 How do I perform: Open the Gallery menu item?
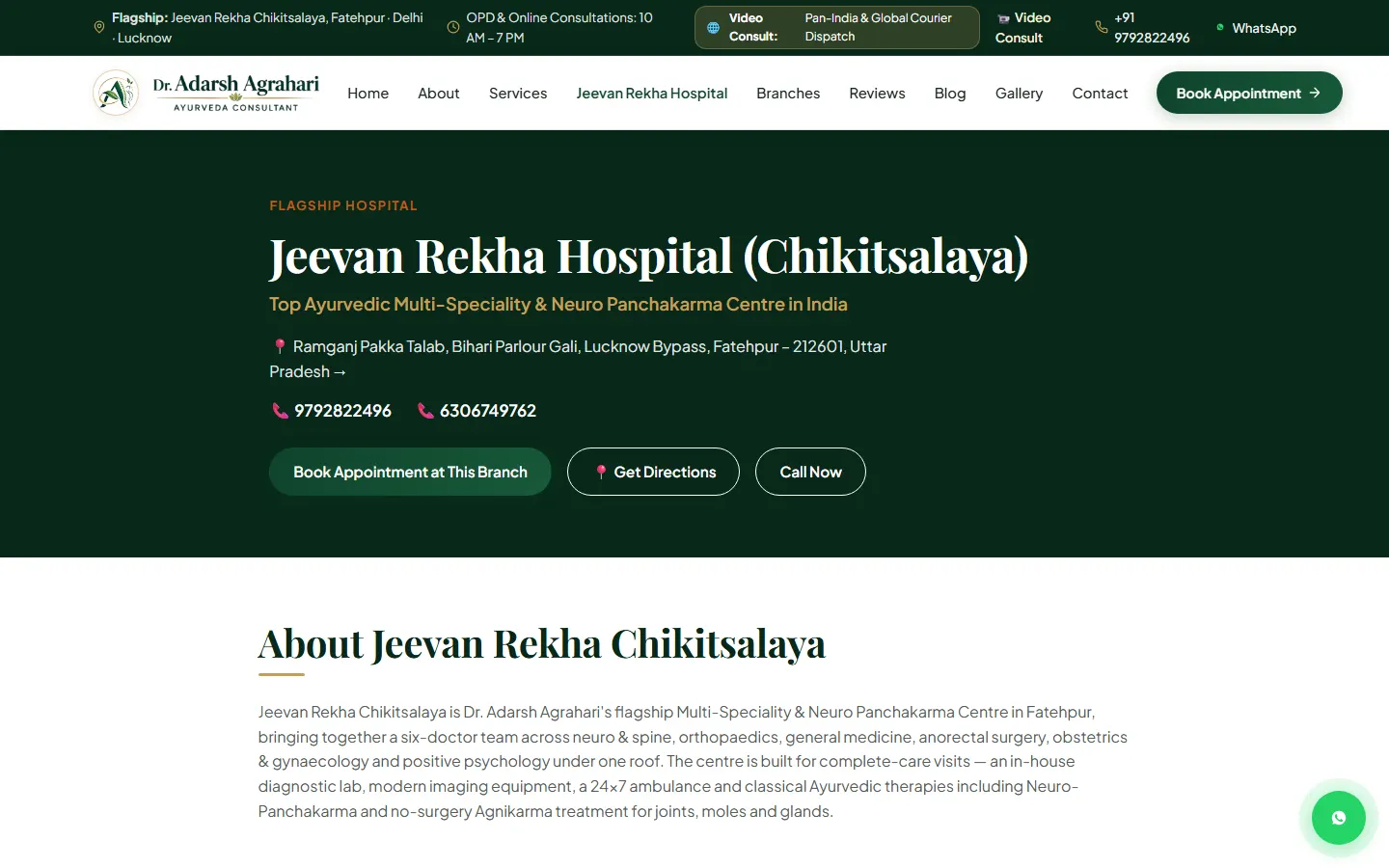point(1019,93)
